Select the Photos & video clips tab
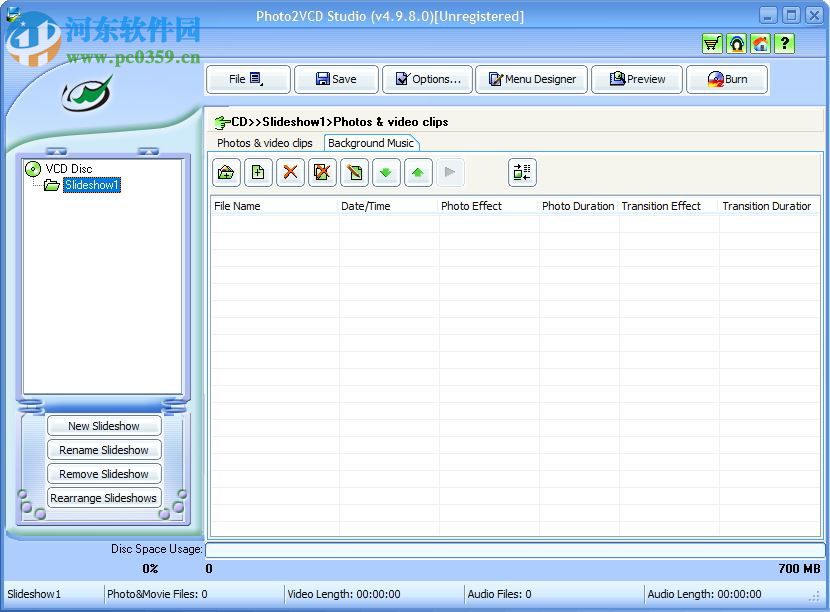 click(264, 143)
